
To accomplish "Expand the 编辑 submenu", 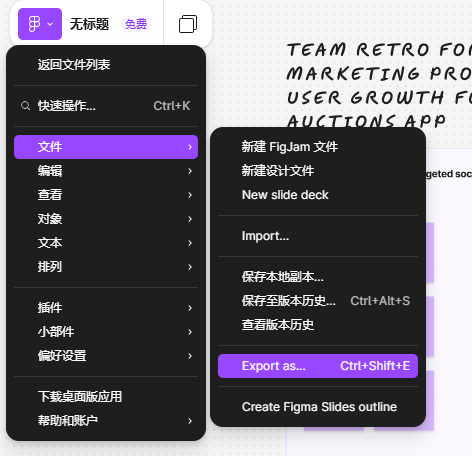I will pyautogui.click(x=106, y=171).
